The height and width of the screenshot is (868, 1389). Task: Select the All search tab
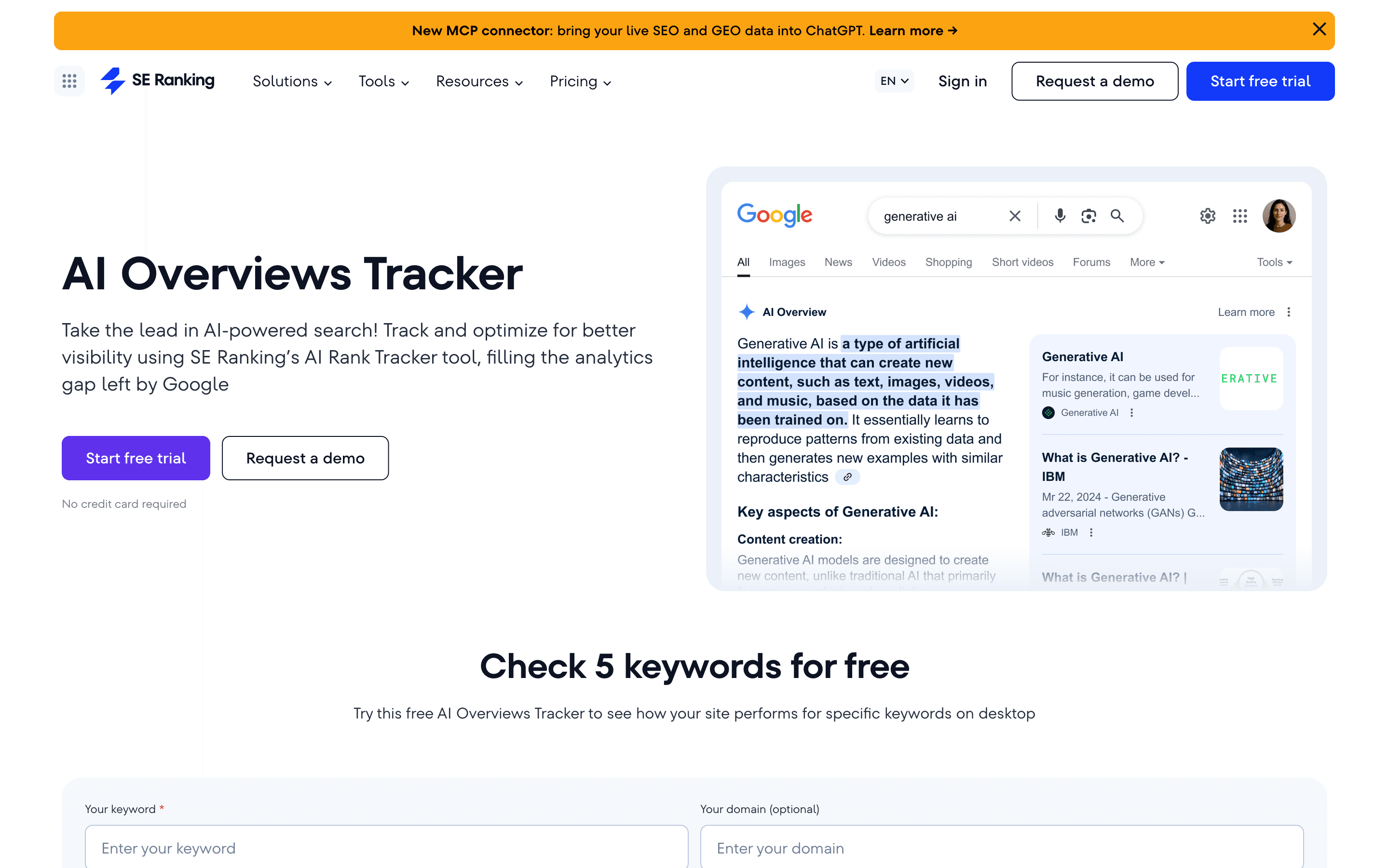743,263
